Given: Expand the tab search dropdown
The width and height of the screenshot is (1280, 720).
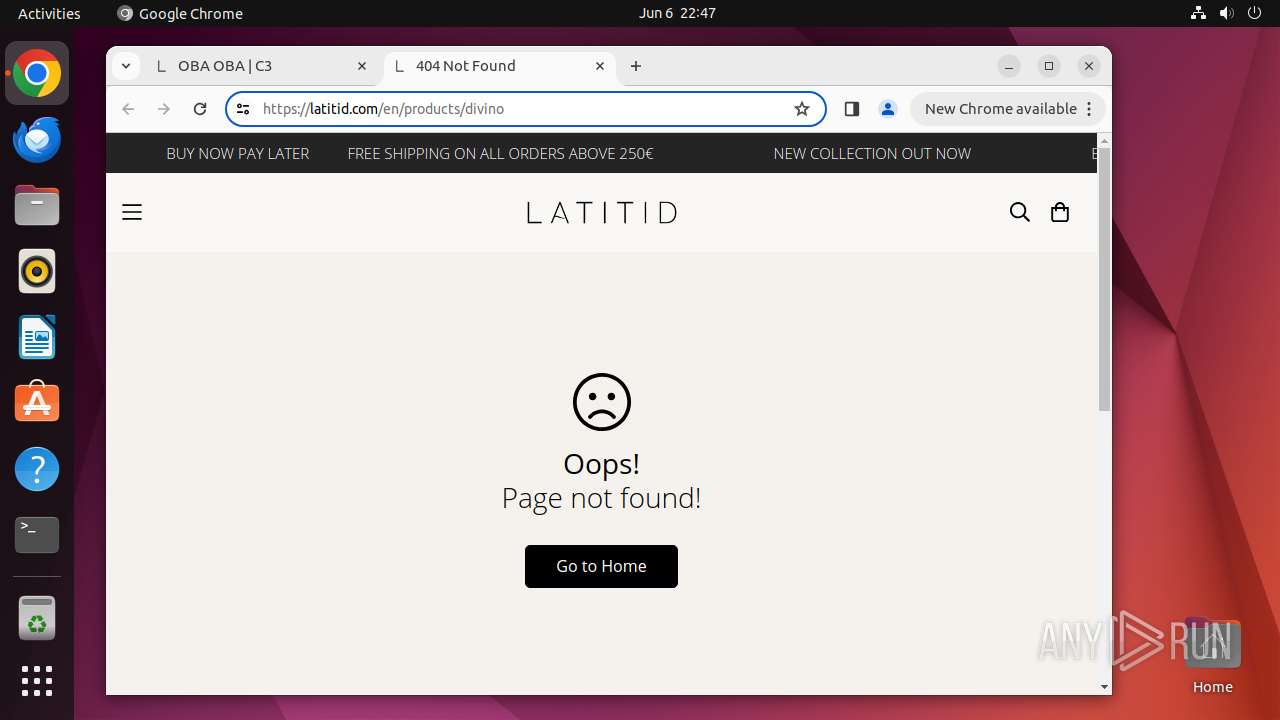Looking at the screenshot, I should pyautogui.click(x=125, y=66).
